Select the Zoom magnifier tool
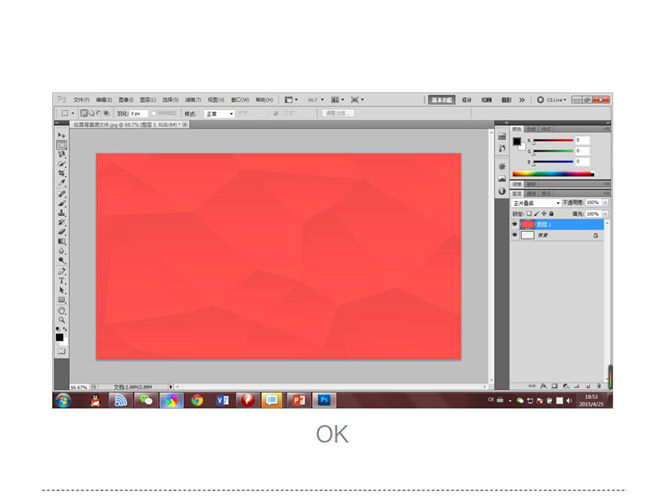Viewport: 668px width, 501px height. [x=61, y=319]
